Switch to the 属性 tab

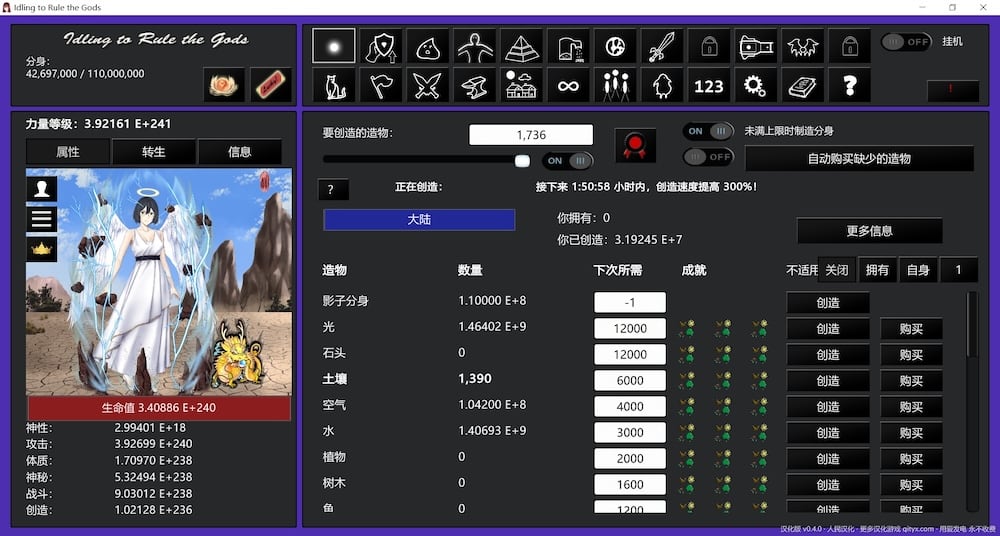coord(68,152)
